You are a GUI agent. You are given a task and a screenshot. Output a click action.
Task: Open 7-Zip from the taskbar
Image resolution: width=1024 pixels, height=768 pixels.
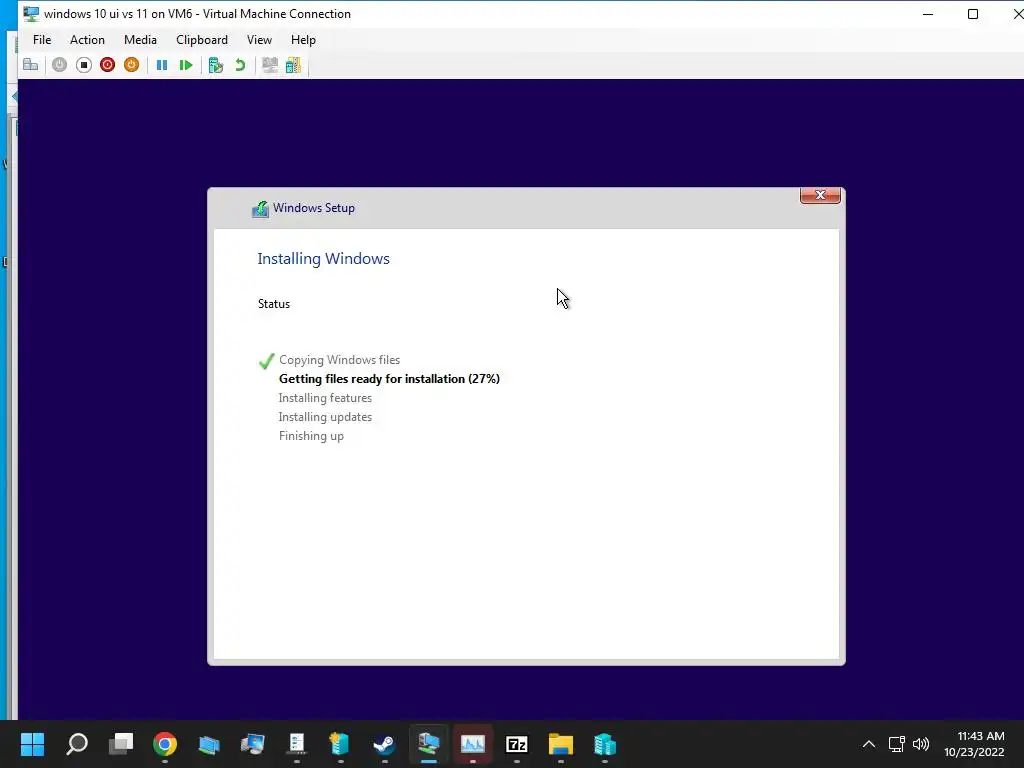tap(517, 744)
